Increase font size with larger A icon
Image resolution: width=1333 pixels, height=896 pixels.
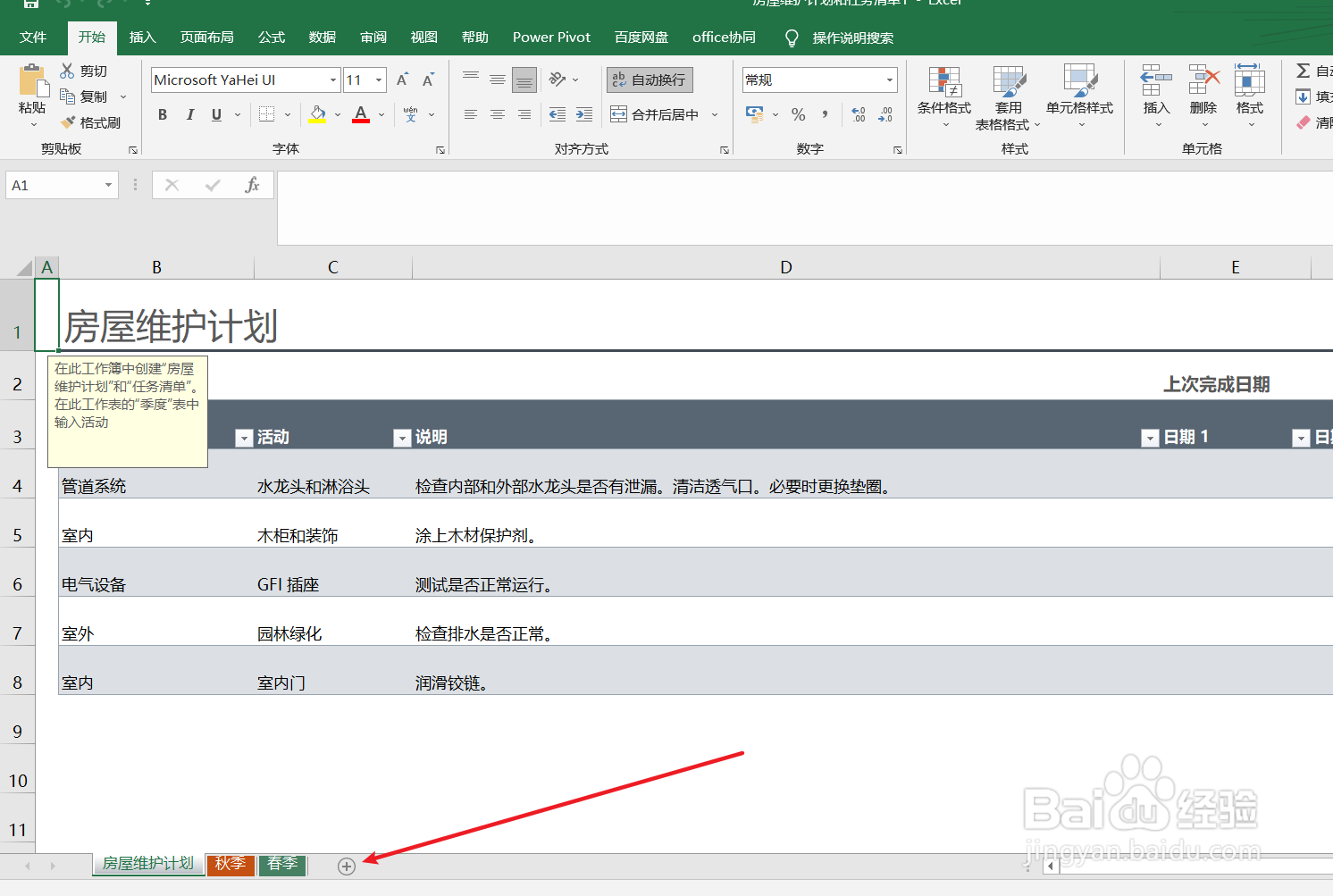[402, 80]
